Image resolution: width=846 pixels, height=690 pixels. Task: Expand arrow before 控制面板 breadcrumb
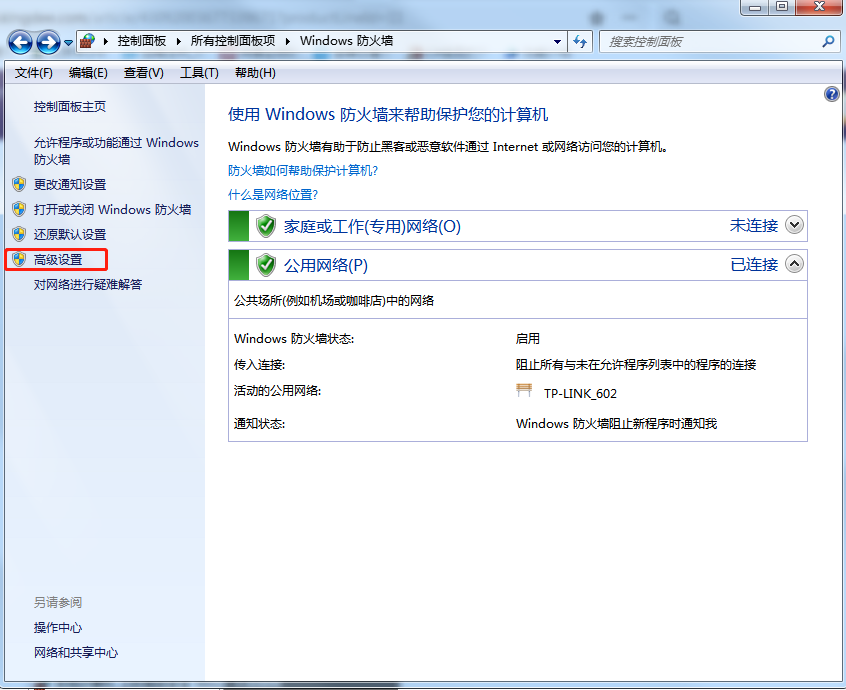click(106, 41)
